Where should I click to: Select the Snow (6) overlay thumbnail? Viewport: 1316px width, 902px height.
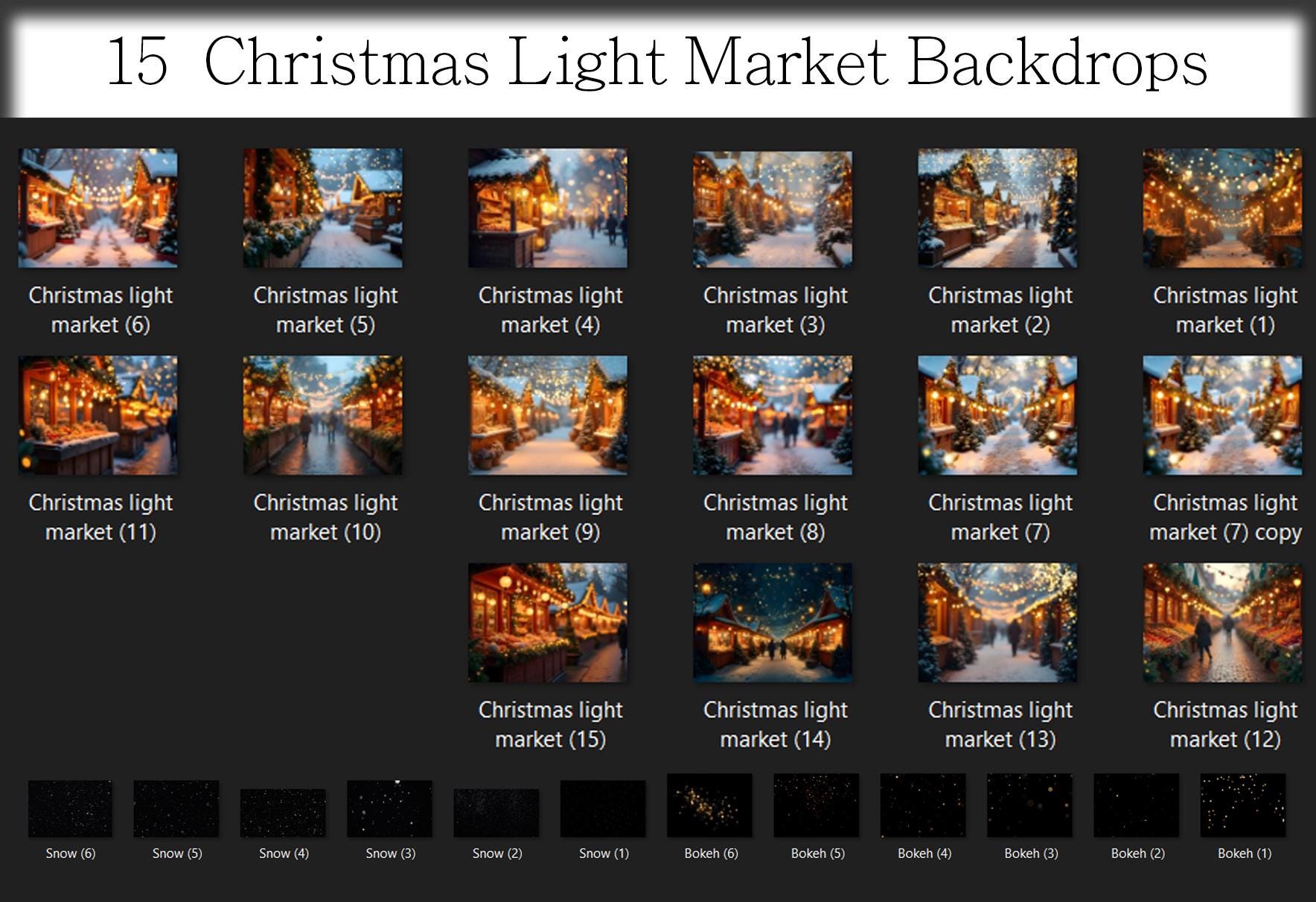tap(70, 808)
